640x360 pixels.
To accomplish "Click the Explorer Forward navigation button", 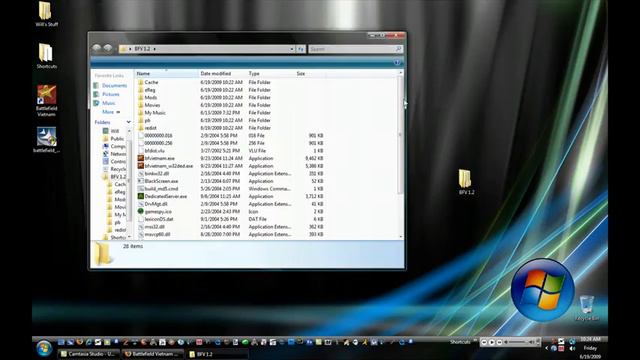I will tap(107, 48).
